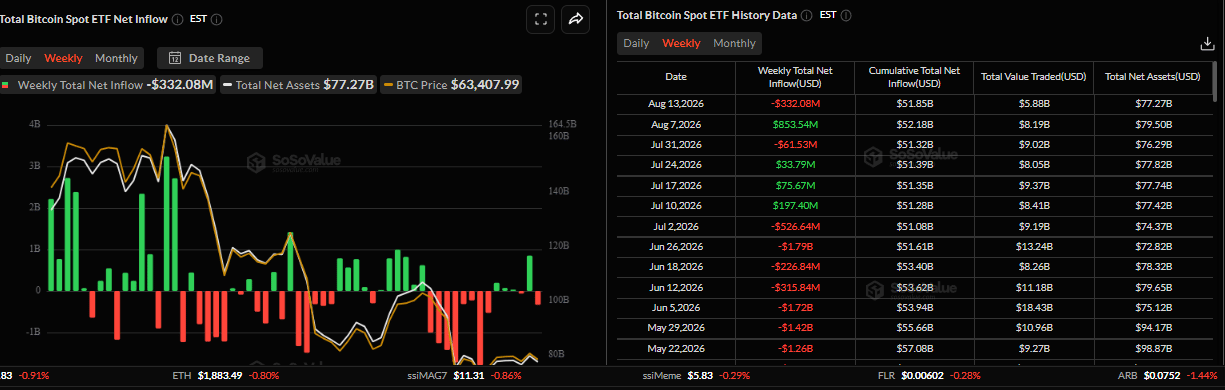Click the -$315.84M inflow cell

(796, 287)
